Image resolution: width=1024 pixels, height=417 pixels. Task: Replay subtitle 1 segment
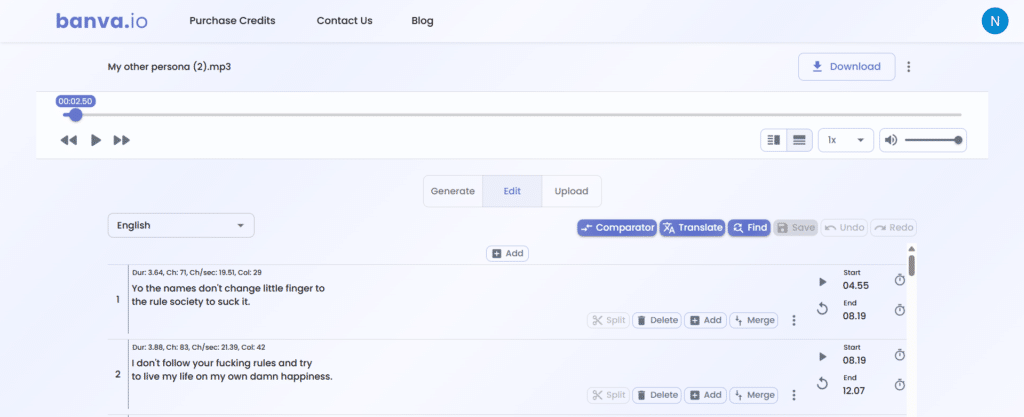[x=823, y=309]
